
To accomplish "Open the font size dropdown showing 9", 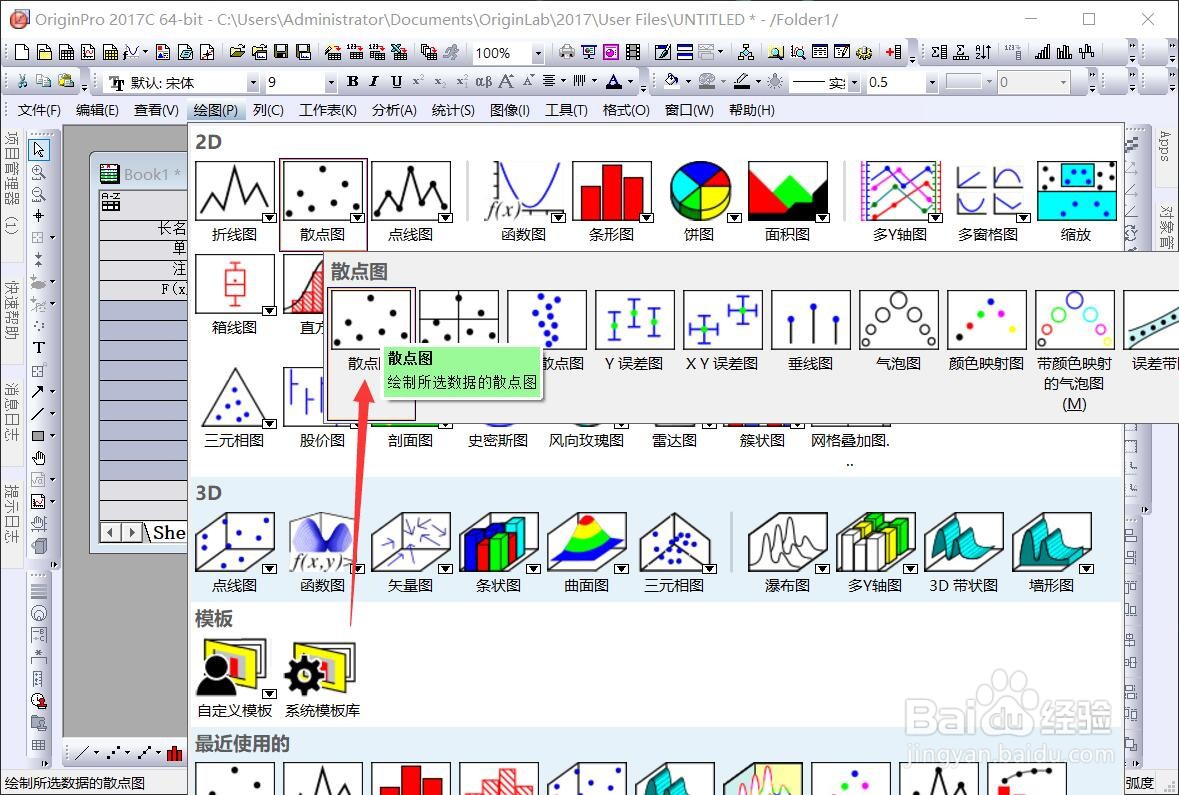I will pyautogui.click(x=330, y=83).
